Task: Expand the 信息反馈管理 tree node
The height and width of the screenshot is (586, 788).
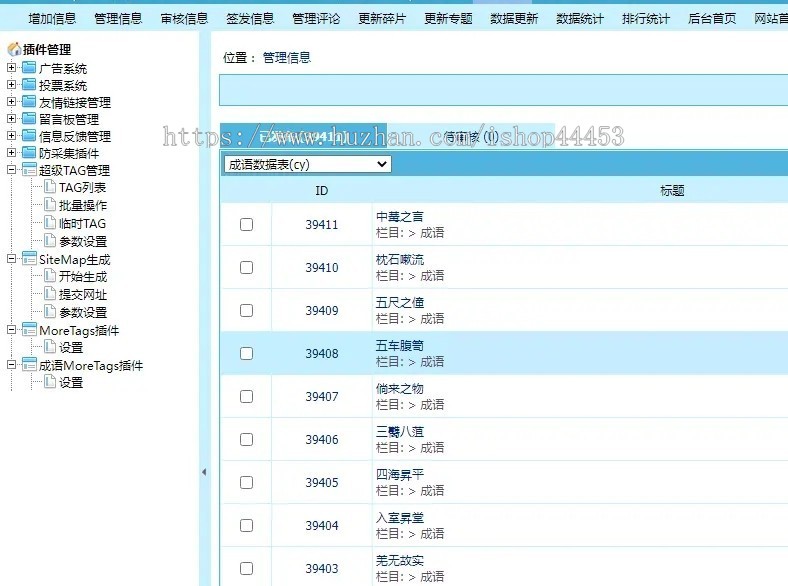Action: pyautogui.click(x=11, y=136)
